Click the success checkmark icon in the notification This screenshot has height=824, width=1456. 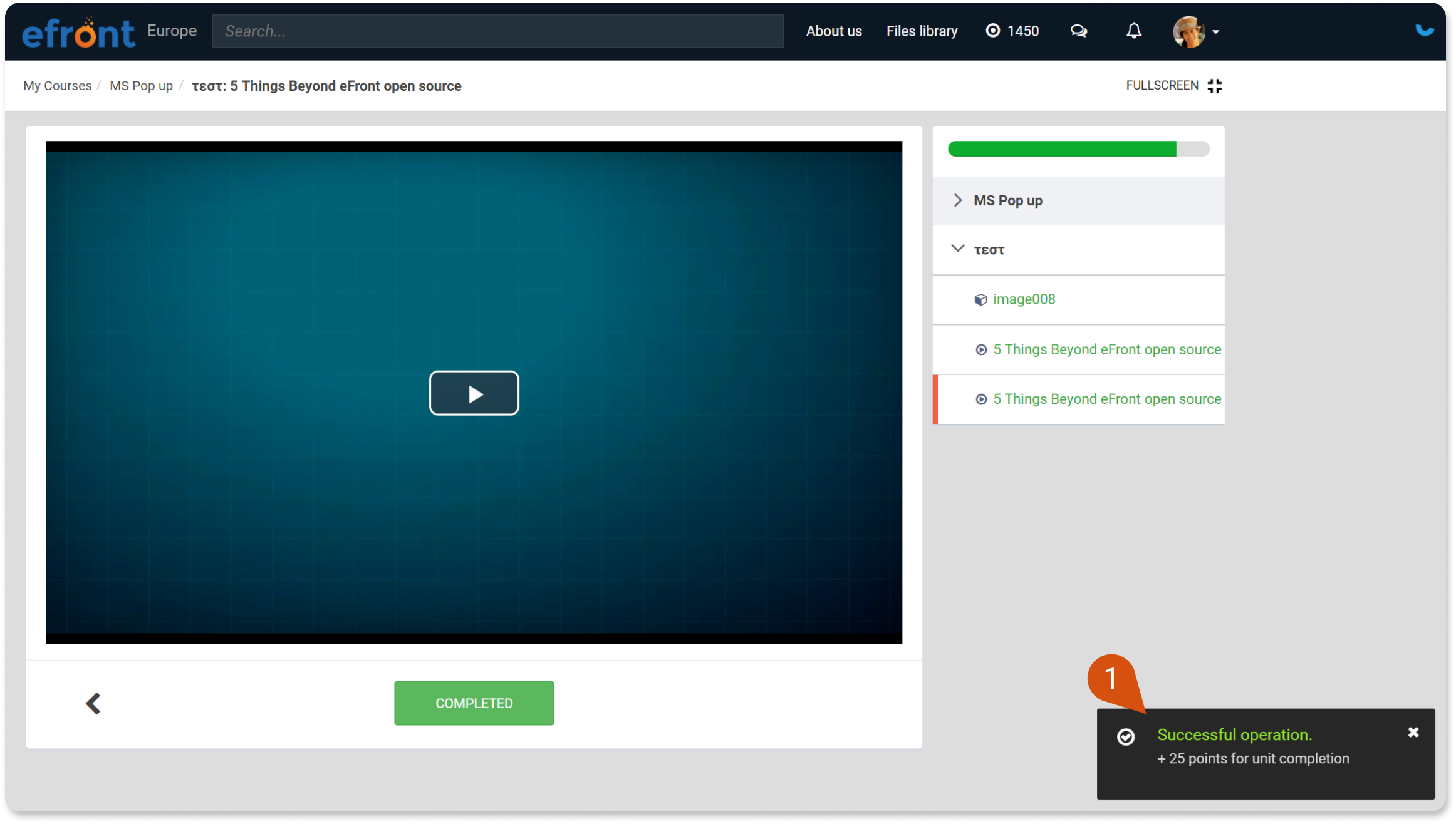tap(1125, 737)
